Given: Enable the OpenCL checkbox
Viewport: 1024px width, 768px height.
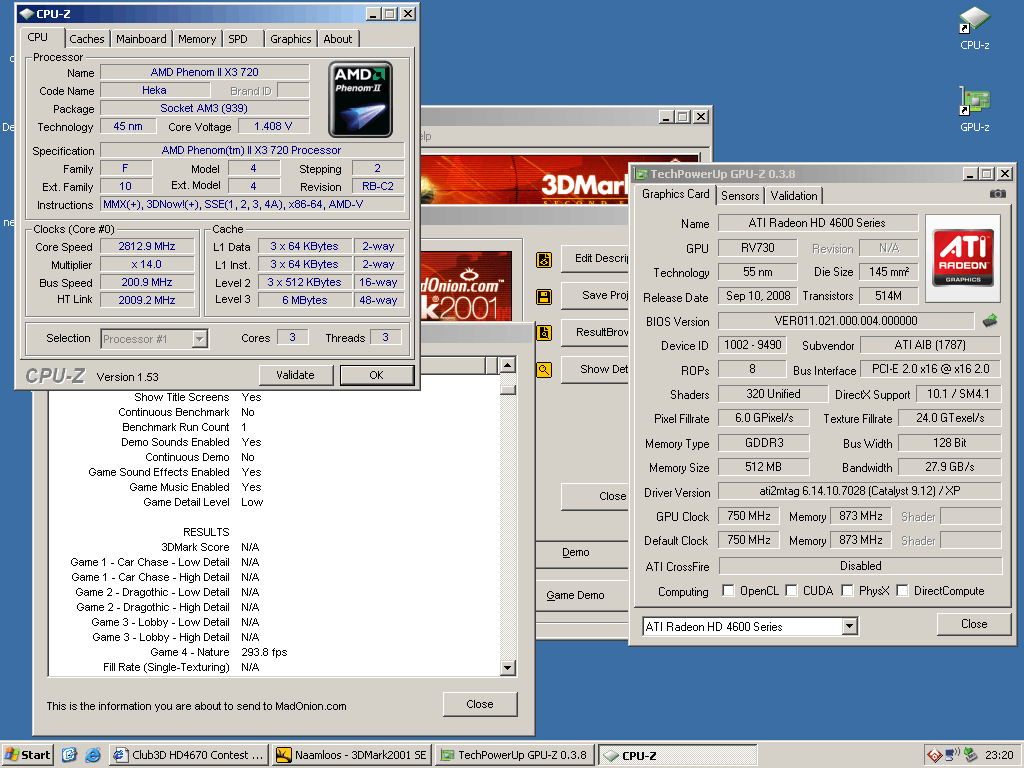Looking at the screenshot, I should [x=728, y=591].
